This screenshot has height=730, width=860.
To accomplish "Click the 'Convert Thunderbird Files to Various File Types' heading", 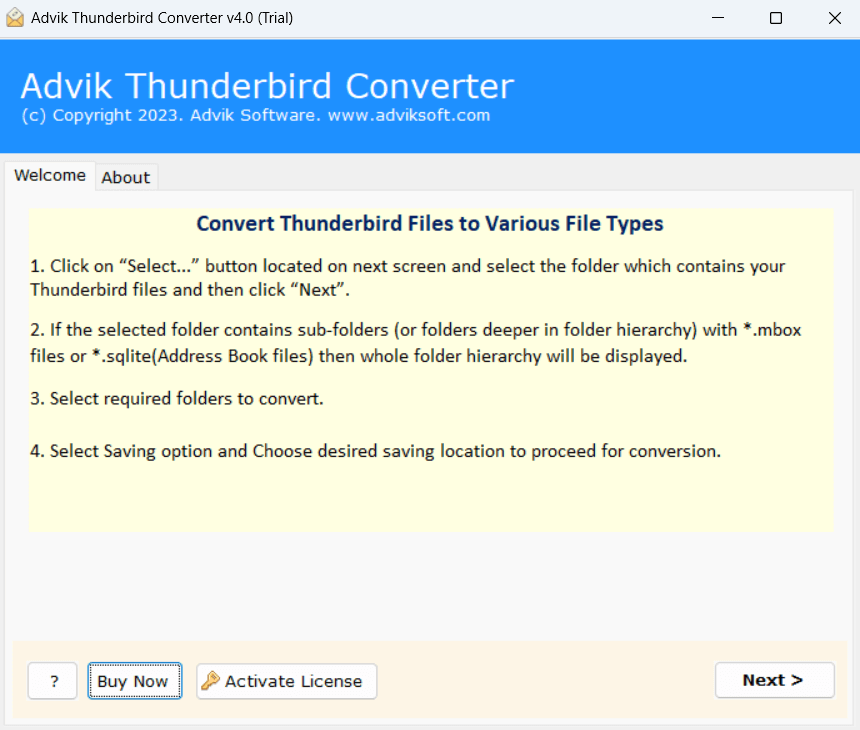I will 430,224.
